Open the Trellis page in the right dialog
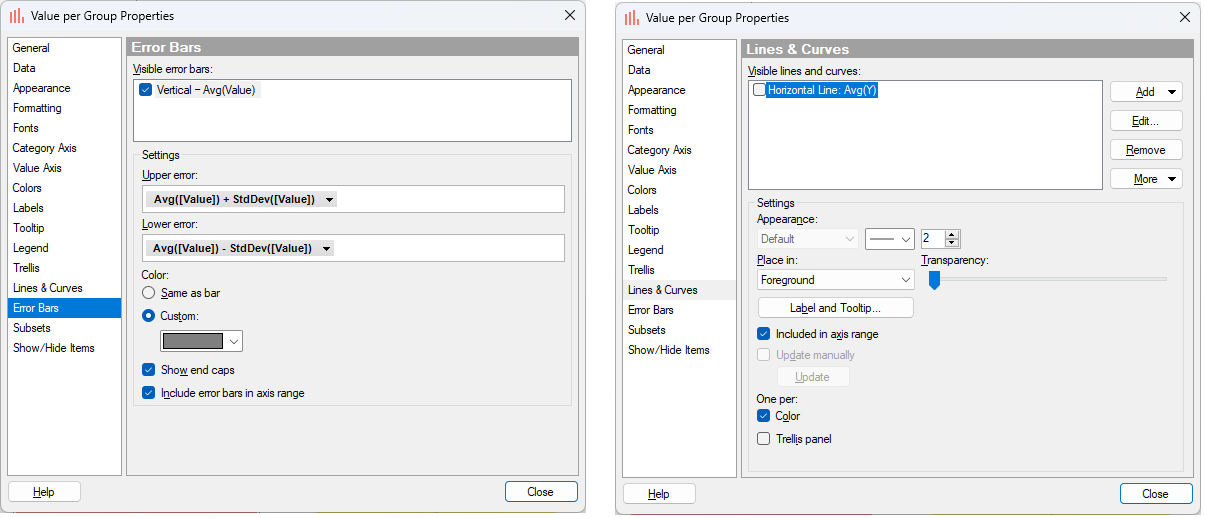Image resolution: width=1205 pixels, height=518 pixels. (641, 270)
